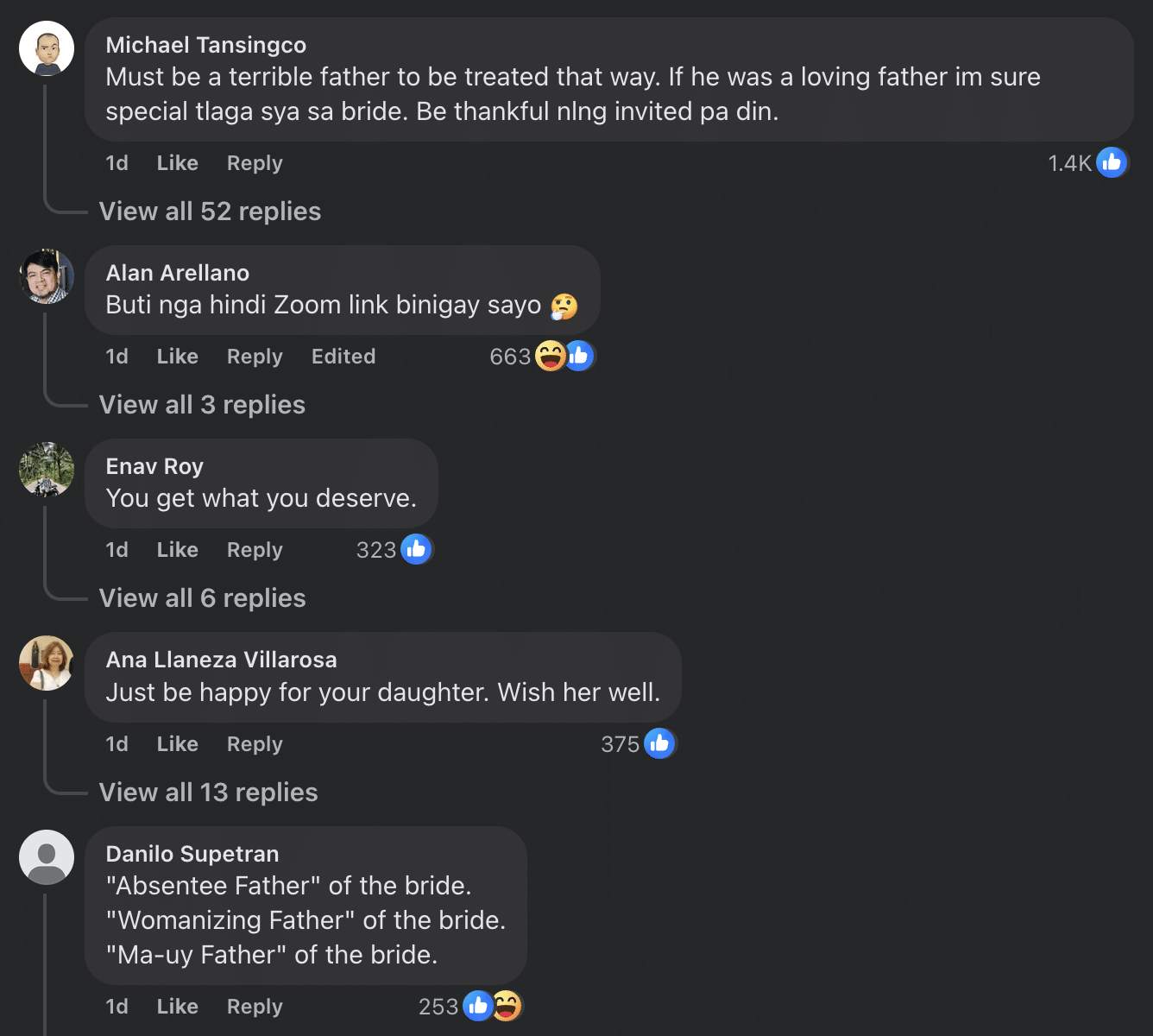This screenshot has height=1036, width=1153.
Task: Click Alan Arellano's profile picture
Action: 47,276
